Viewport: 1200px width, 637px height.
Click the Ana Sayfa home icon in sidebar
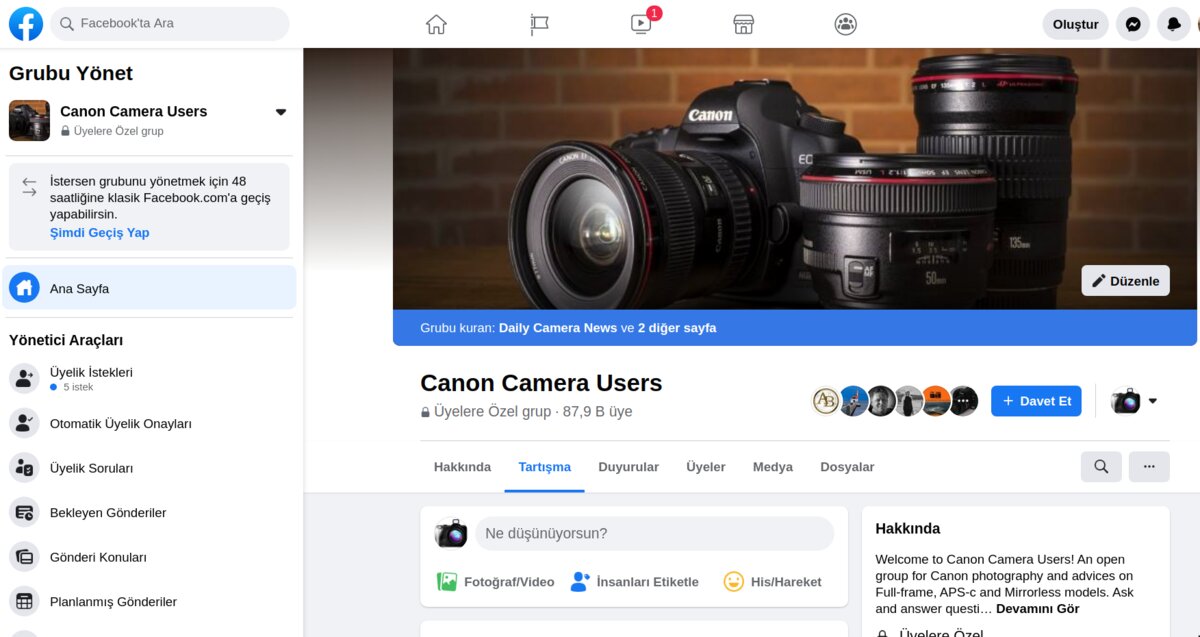point(24,288)
